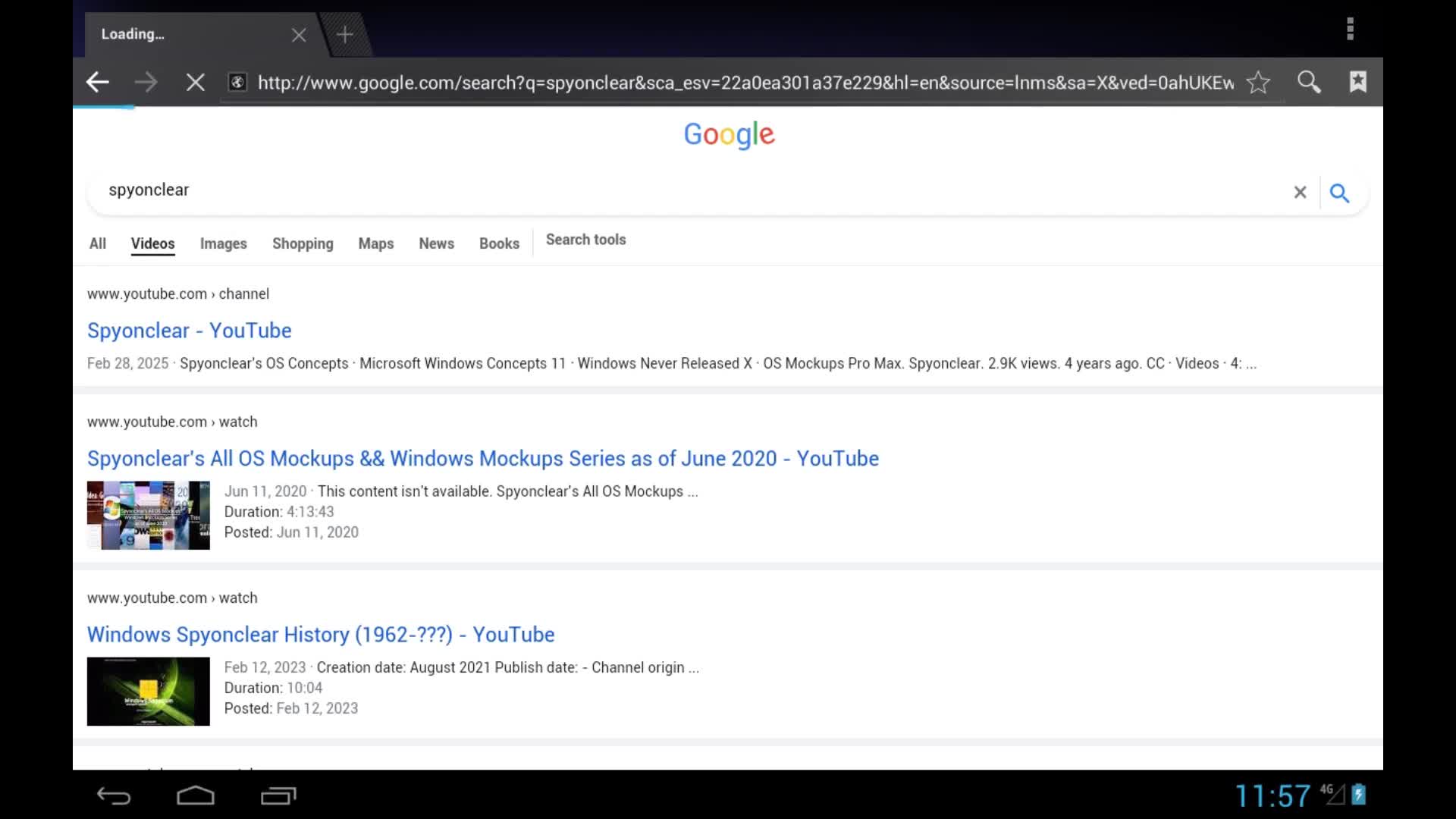Click the URL address bar
This screenshot has width=1456, height=819.
pos(745,82)
